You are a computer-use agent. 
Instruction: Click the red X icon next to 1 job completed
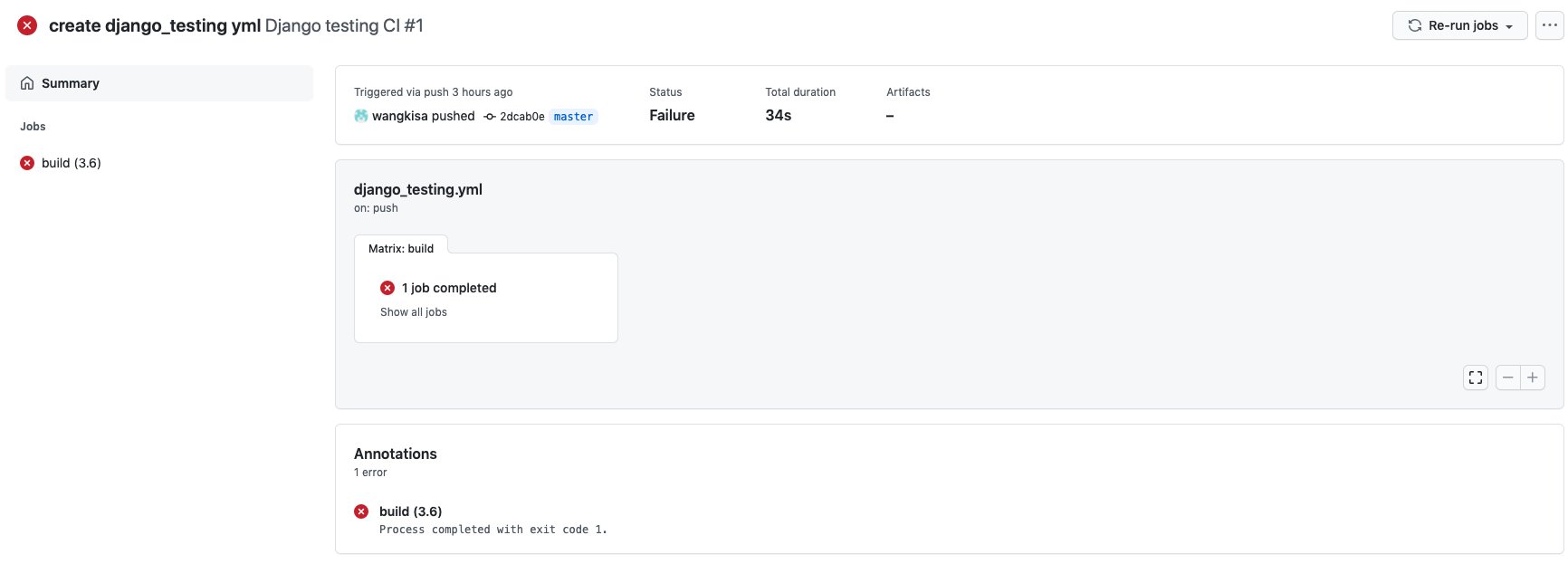(387, 288)
